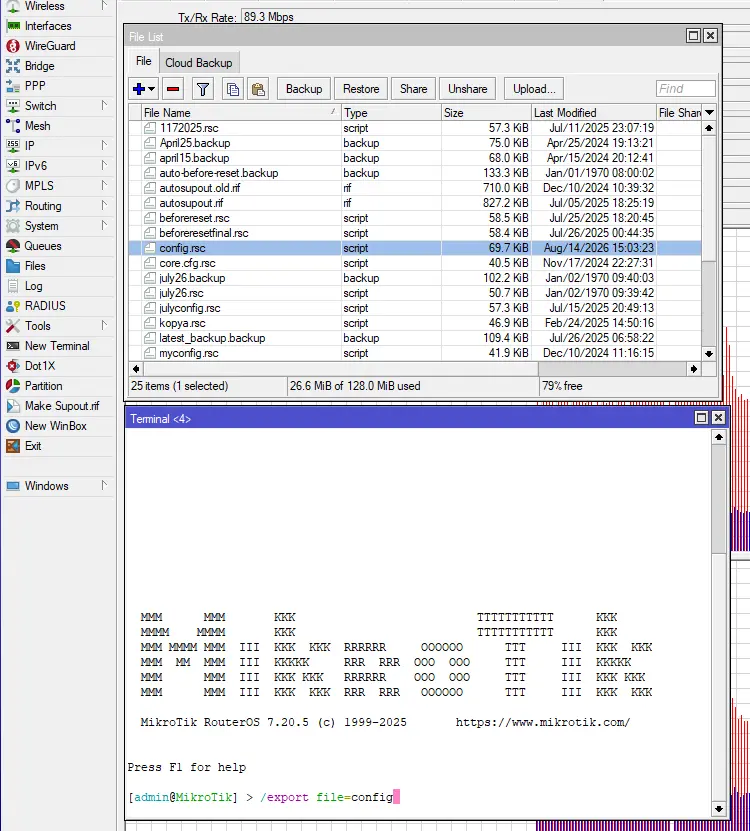Click the Find search field
This screenshot has width=750, height=831.
tap(685, 89)
